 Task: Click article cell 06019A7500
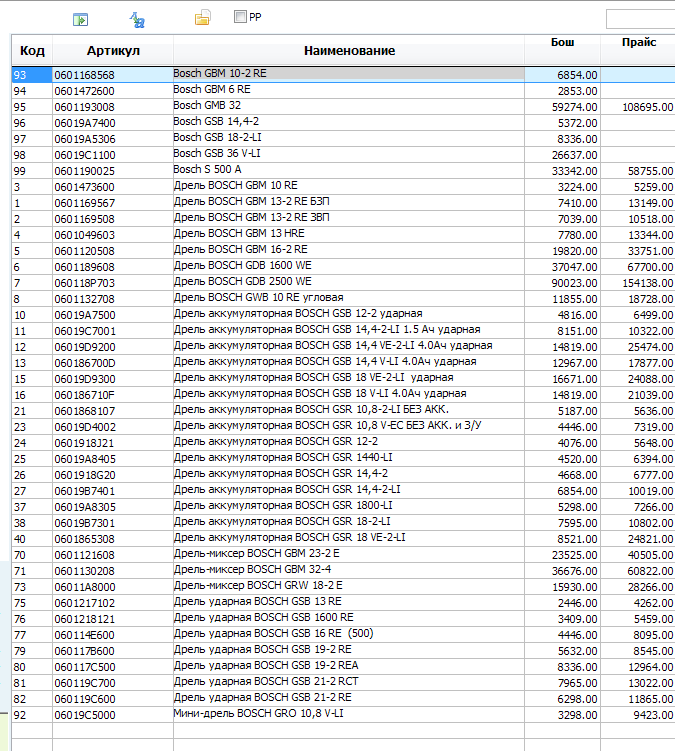(x=113, y=315)
